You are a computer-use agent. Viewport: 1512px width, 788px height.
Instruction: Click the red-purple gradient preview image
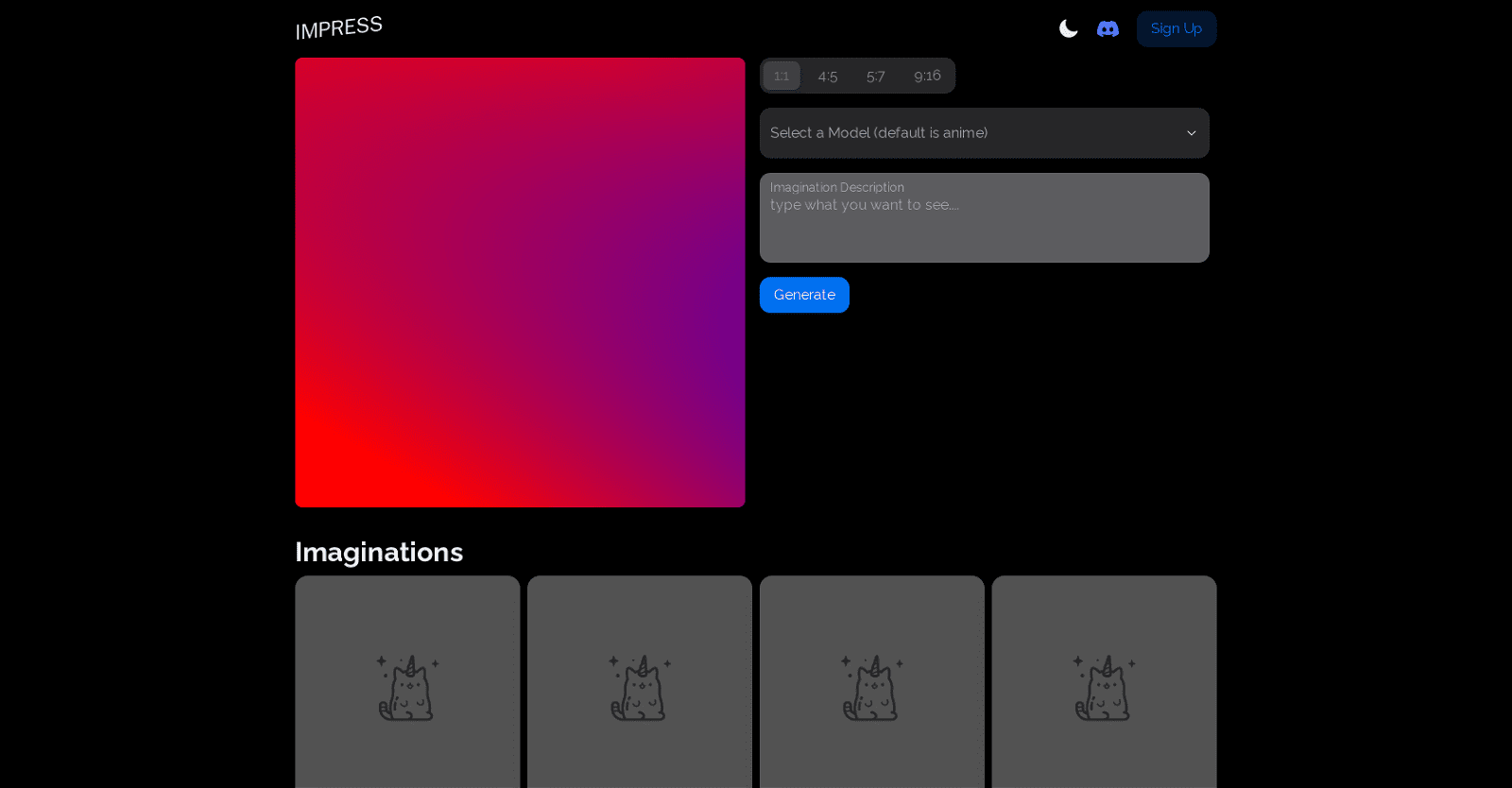tap(520, 283)
